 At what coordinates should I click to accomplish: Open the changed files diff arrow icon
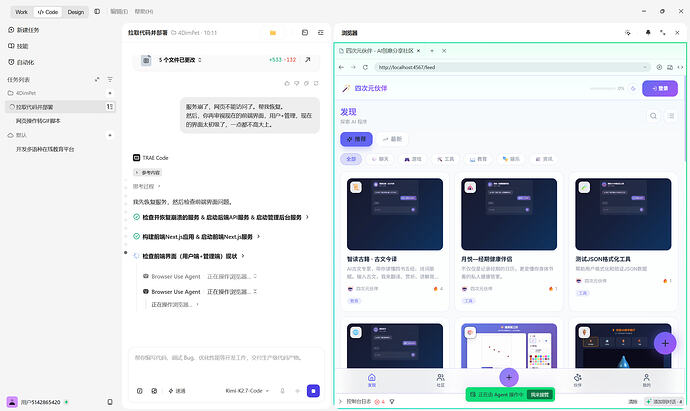pos(308,59)
